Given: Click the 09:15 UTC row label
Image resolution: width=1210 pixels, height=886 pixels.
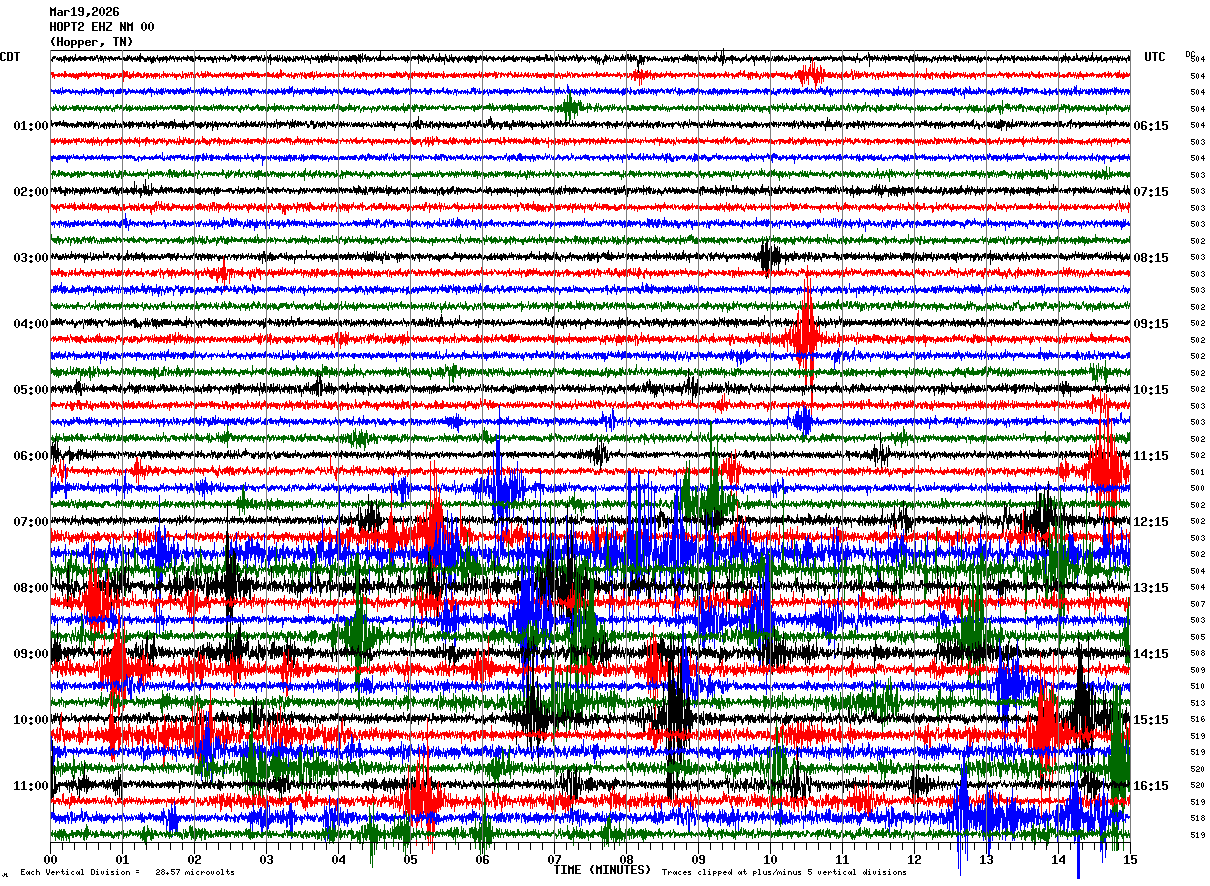Looking at the screenshot, I should click(1150, 324).
